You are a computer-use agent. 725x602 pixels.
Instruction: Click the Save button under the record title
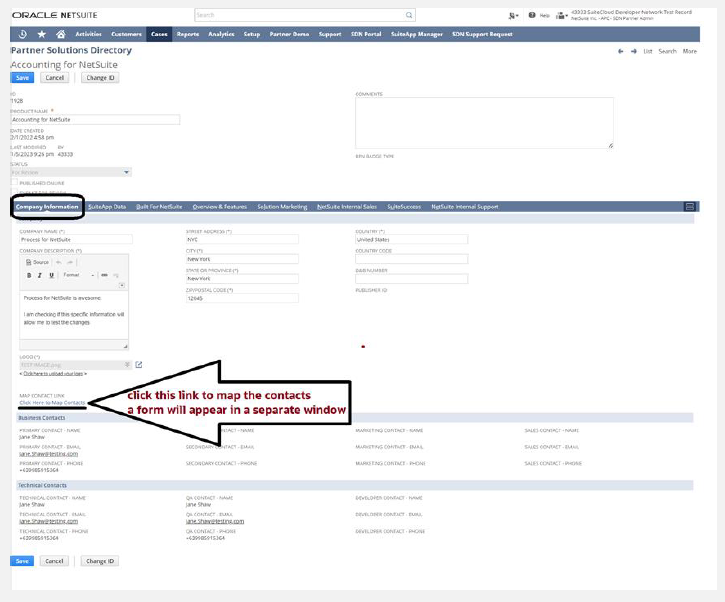(22, 78)
